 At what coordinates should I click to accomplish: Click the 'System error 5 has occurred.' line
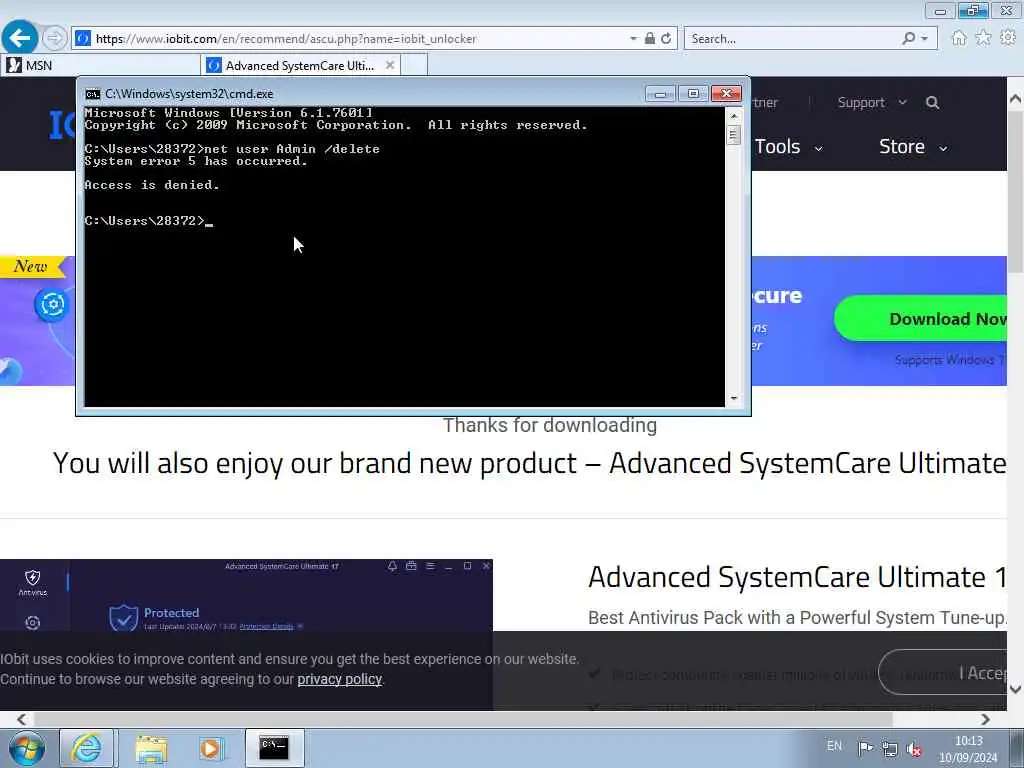coord(196,161)
